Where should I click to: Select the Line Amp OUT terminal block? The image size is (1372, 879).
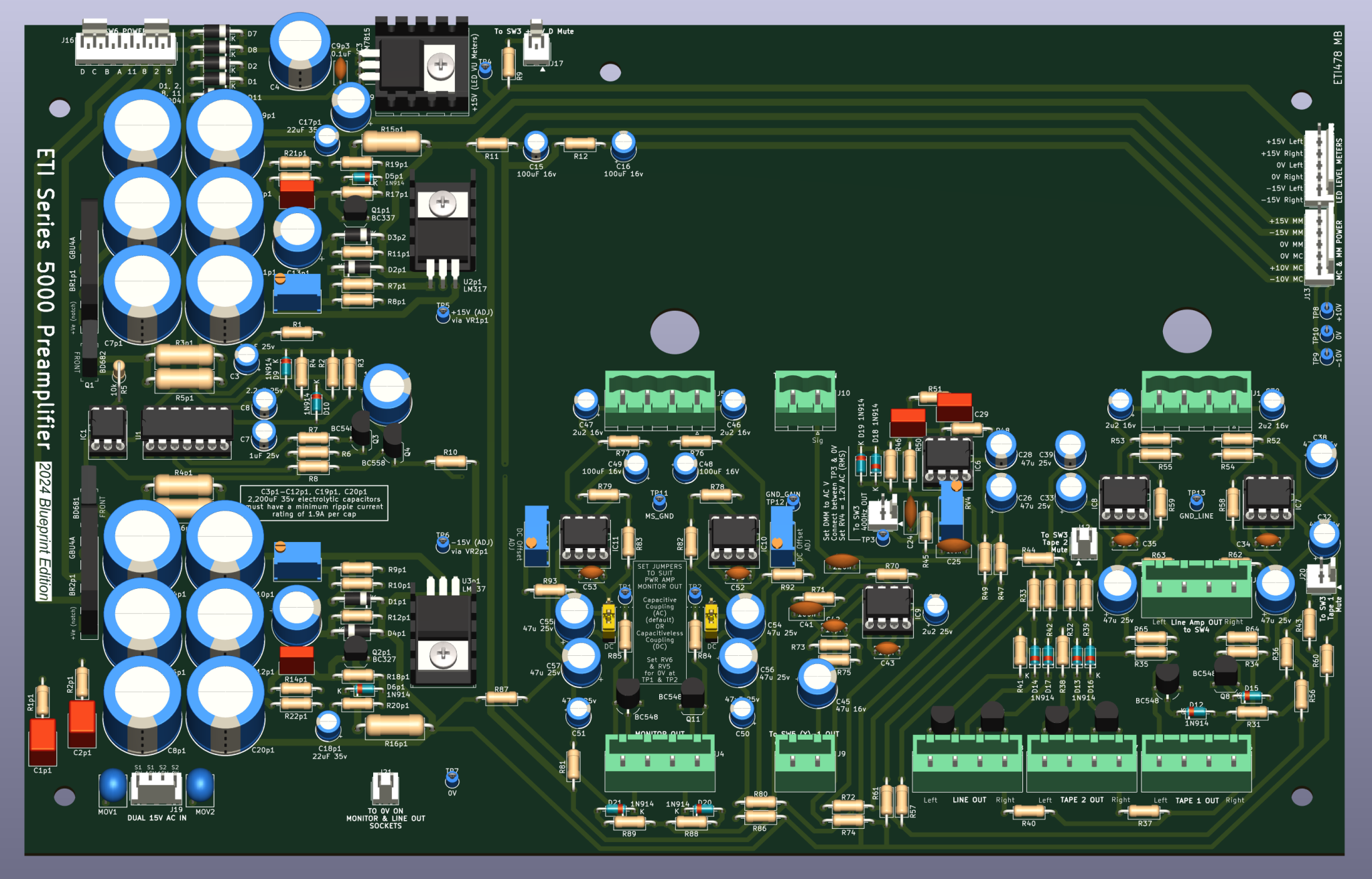click(x=1196, y=588)
